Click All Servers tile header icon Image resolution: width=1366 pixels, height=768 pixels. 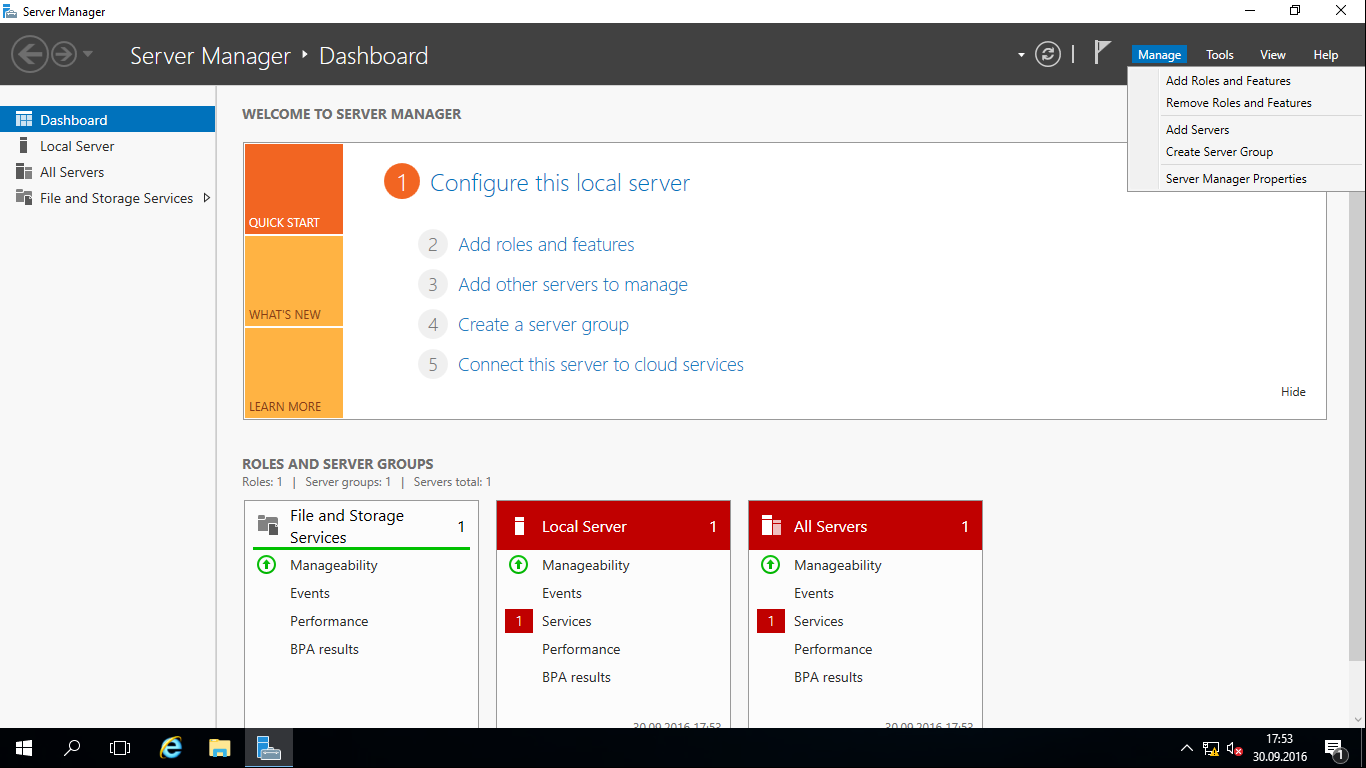pos(771,526)
